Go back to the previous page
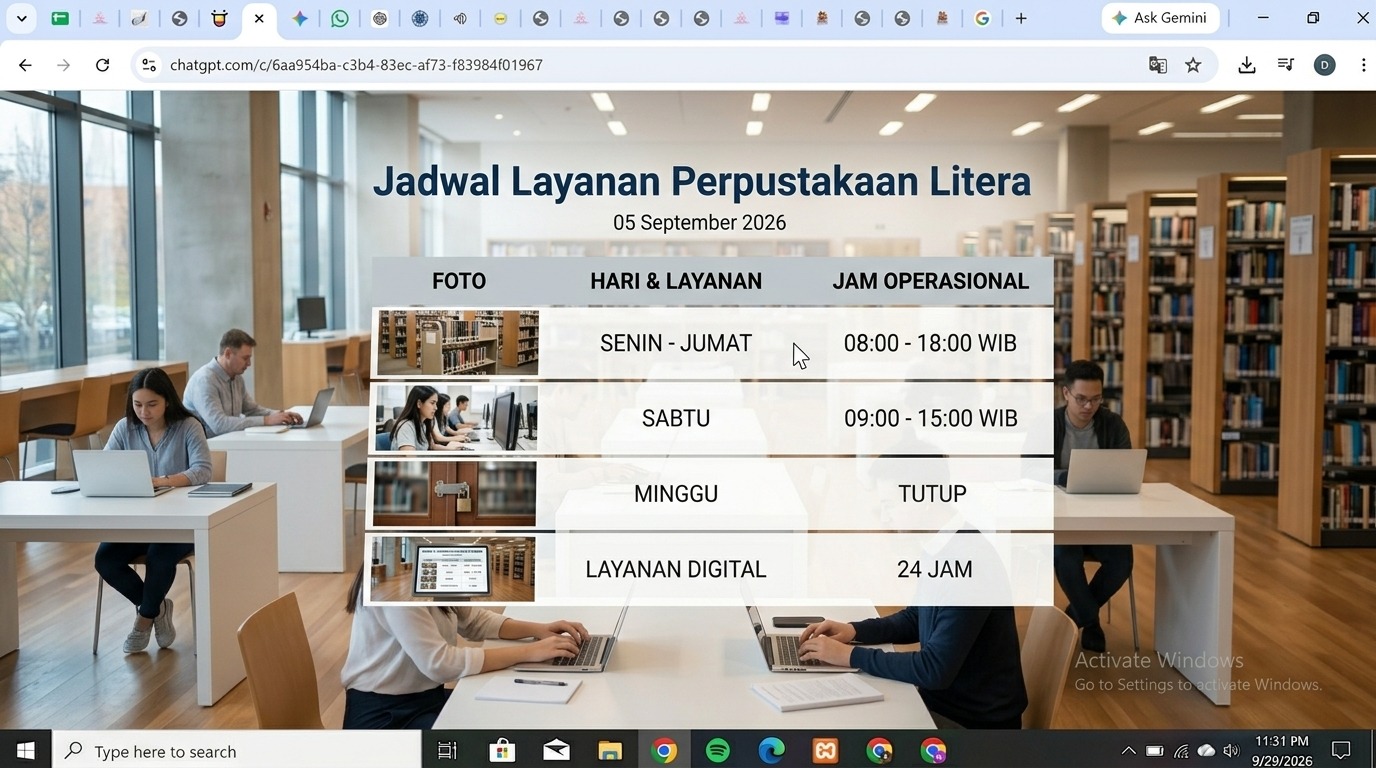Screen dimensions: 1376x768 [x=25, y=65]
